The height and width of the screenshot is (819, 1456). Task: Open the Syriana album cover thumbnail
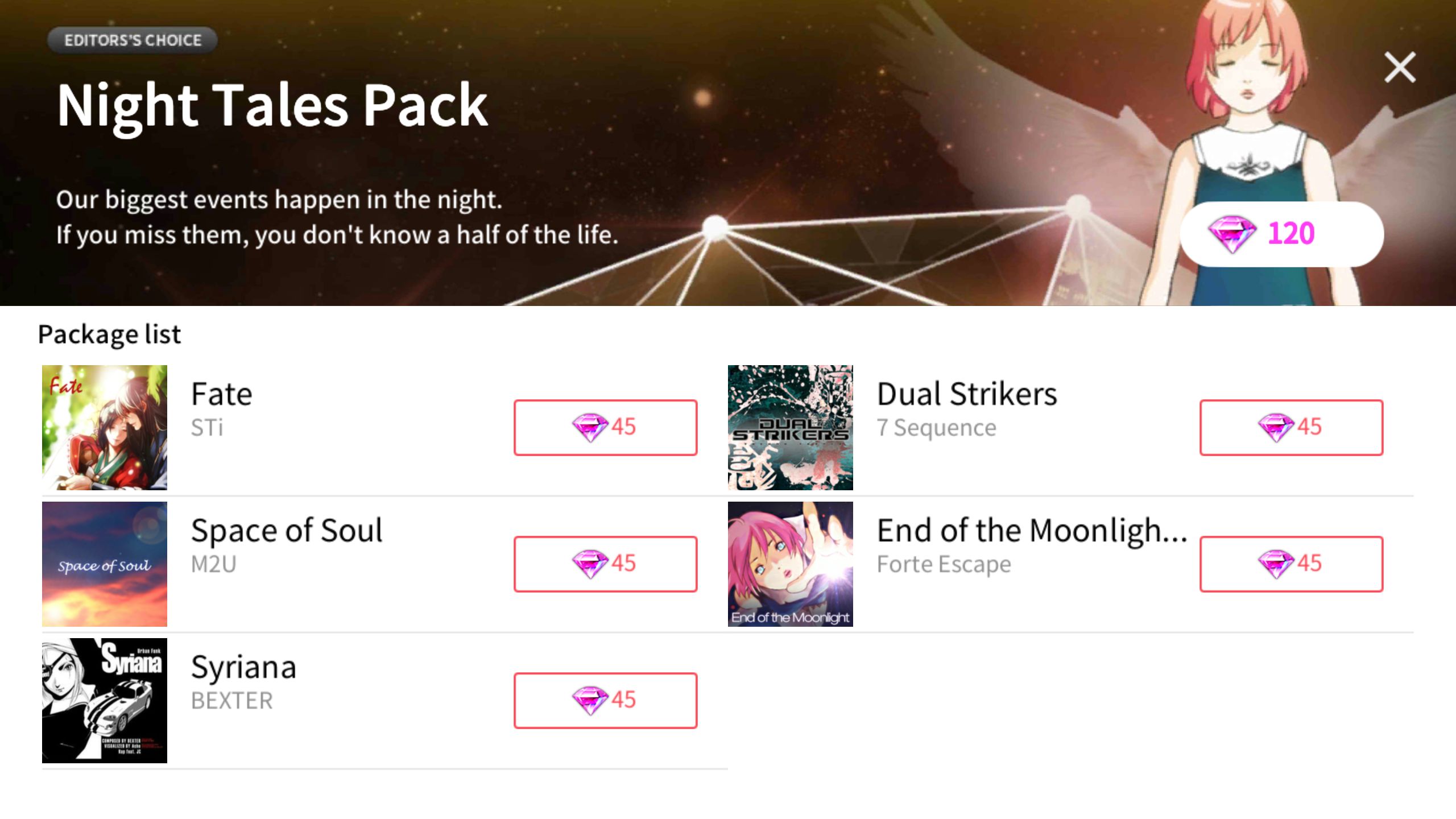pyautogui.click(x=105, y=701)
